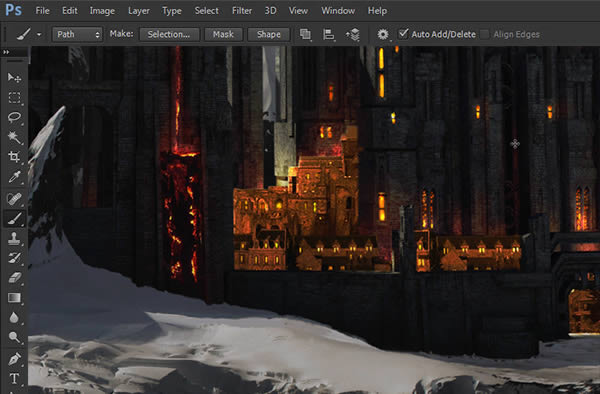Open the View menu

298,11
